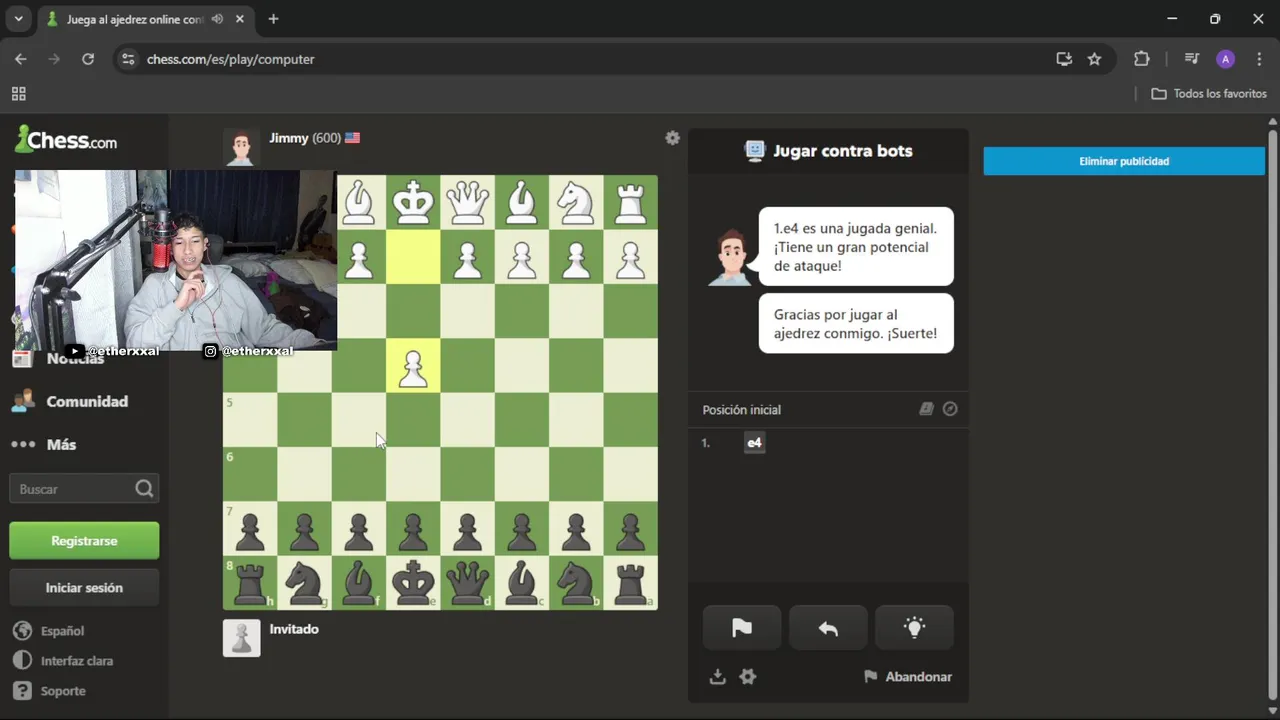Click Jimmy bot avatar above the board
The height and width of the screenshot is (720, 1280).
(241, 147)
